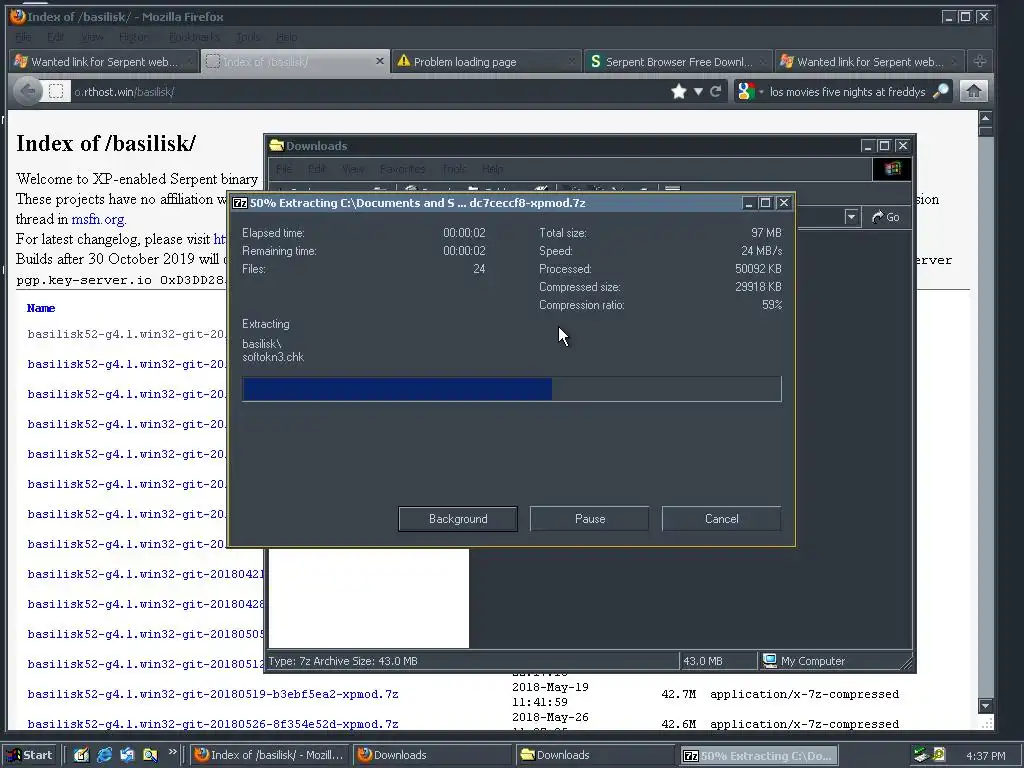Open the Firefox Bookmarks menu
1024x768 pixels.
pyautogui.click(x=194, y=37)
